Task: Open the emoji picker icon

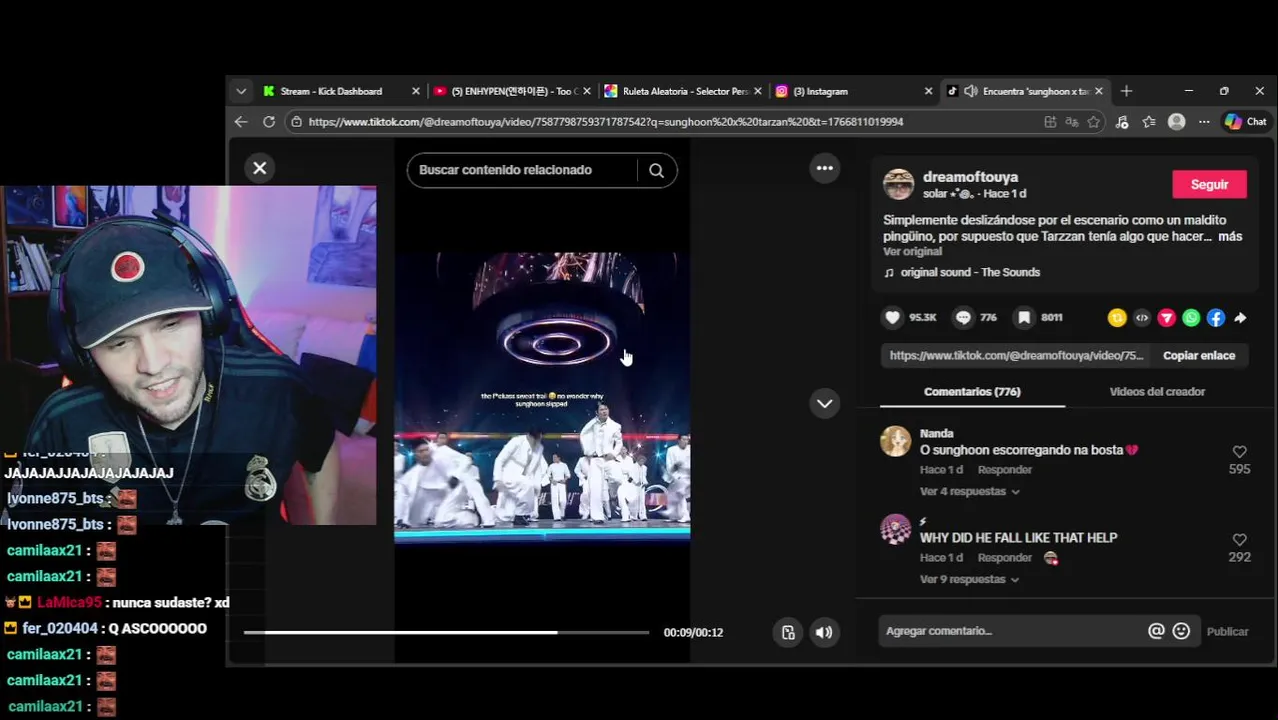Action: click(1181, 631)
